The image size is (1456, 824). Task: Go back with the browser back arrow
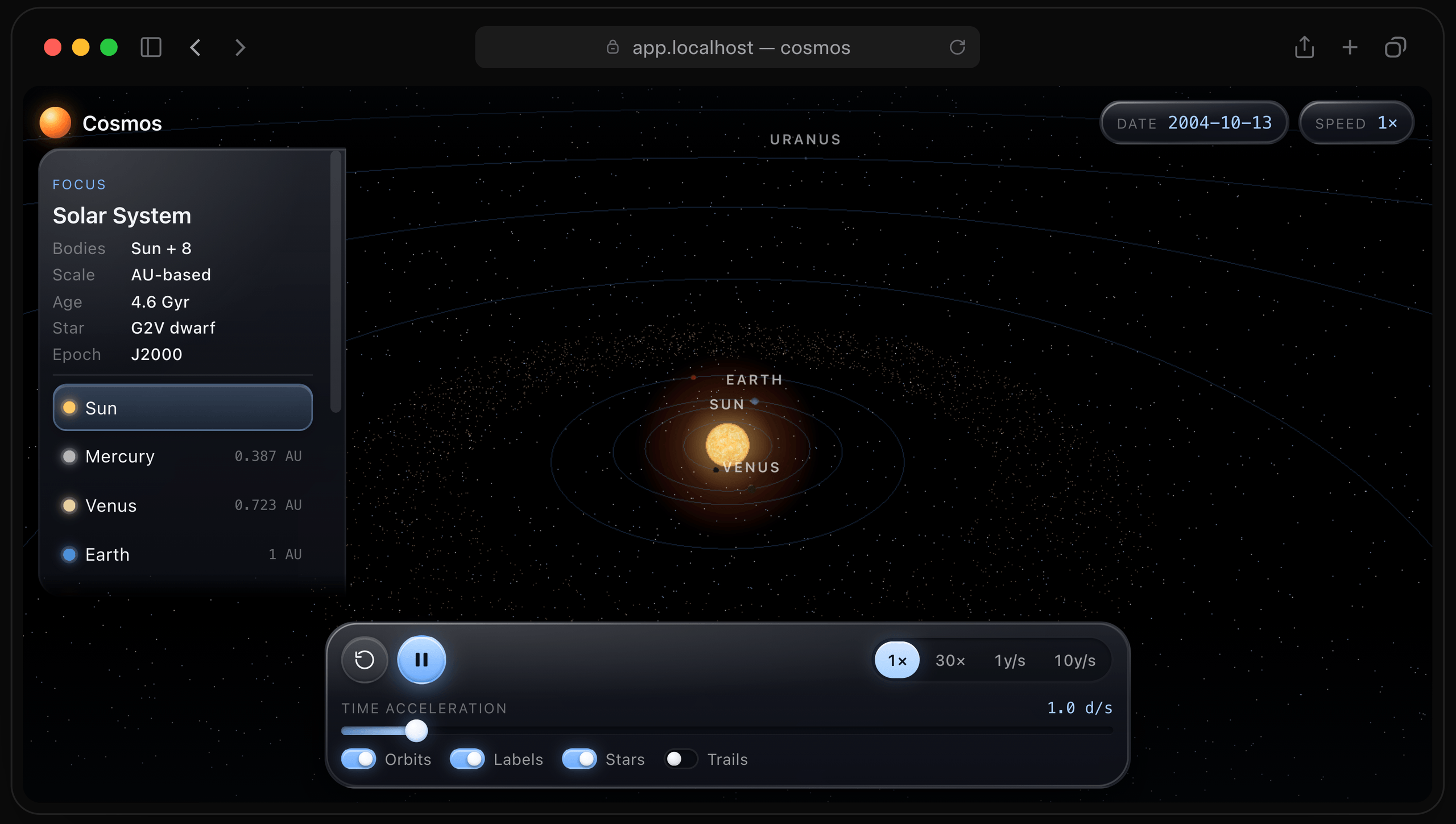[x=195, y=47]
